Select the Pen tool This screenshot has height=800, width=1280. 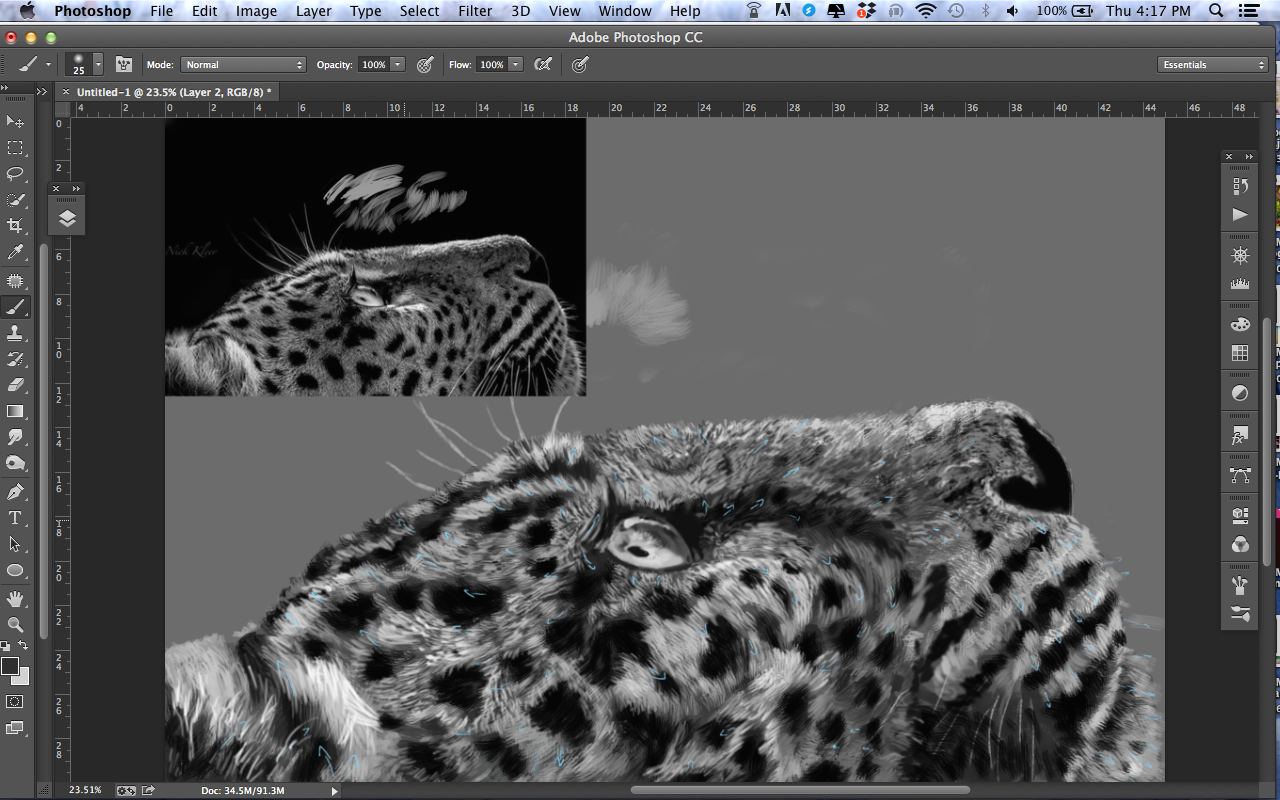point(15,492)
